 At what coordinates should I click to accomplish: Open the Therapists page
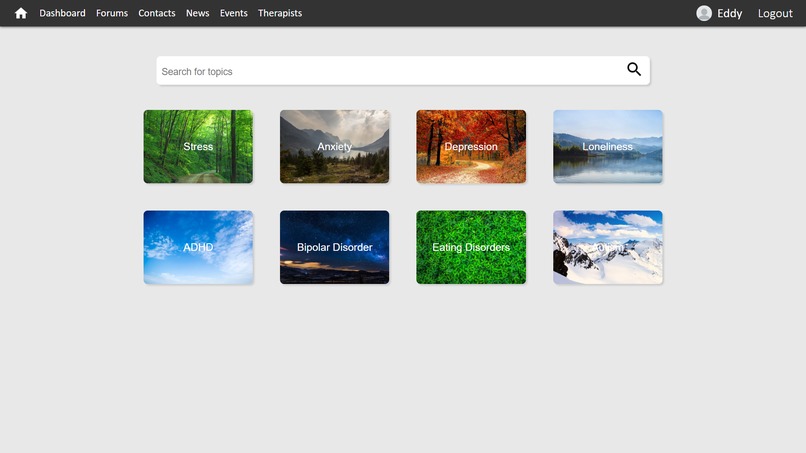point(280,13)
